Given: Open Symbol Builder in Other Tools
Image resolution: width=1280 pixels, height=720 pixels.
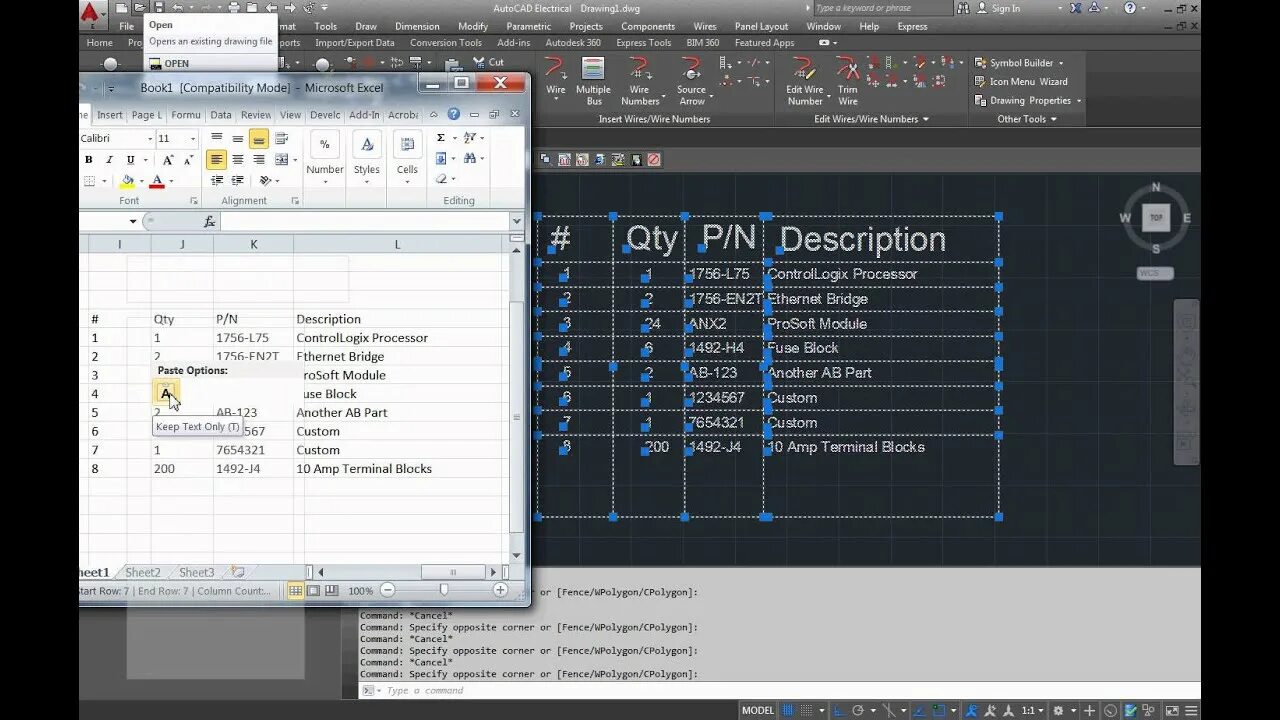Looking at the screenshot, I should coord(1019,63).
